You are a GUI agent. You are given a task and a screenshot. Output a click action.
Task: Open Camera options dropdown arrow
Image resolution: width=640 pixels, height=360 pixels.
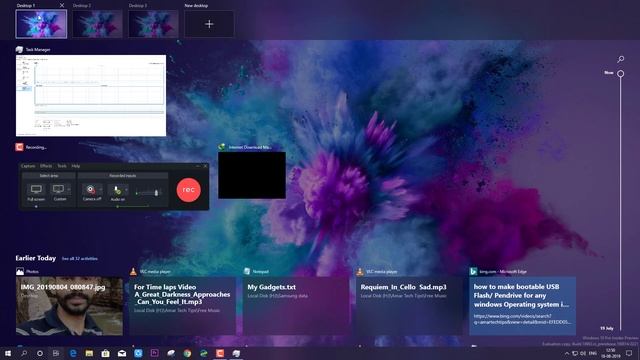[x=101, y=189]
